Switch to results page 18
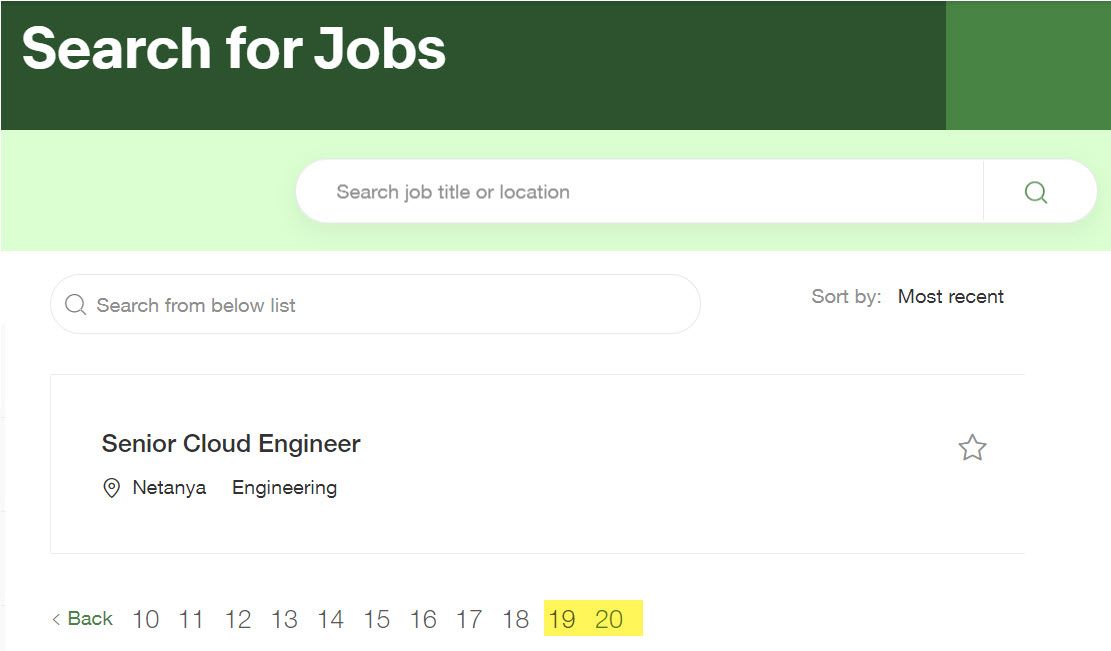The height and width of the screenshot is (651, 1111). click(516, 620)
